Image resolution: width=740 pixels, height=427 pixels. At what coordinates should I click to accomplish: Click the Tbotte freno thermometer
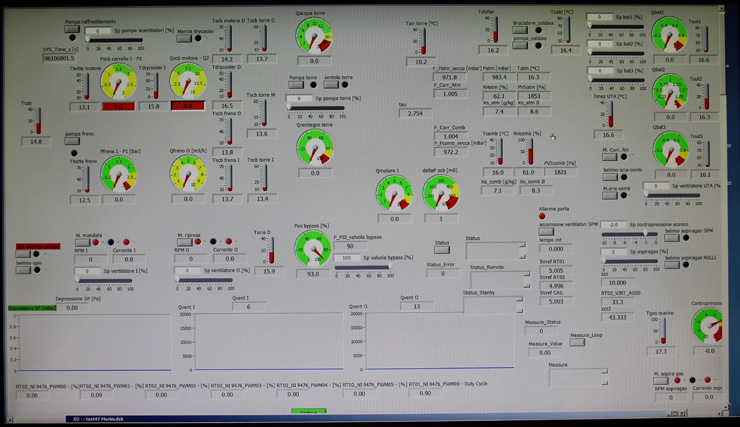click(x=86, y=179)
